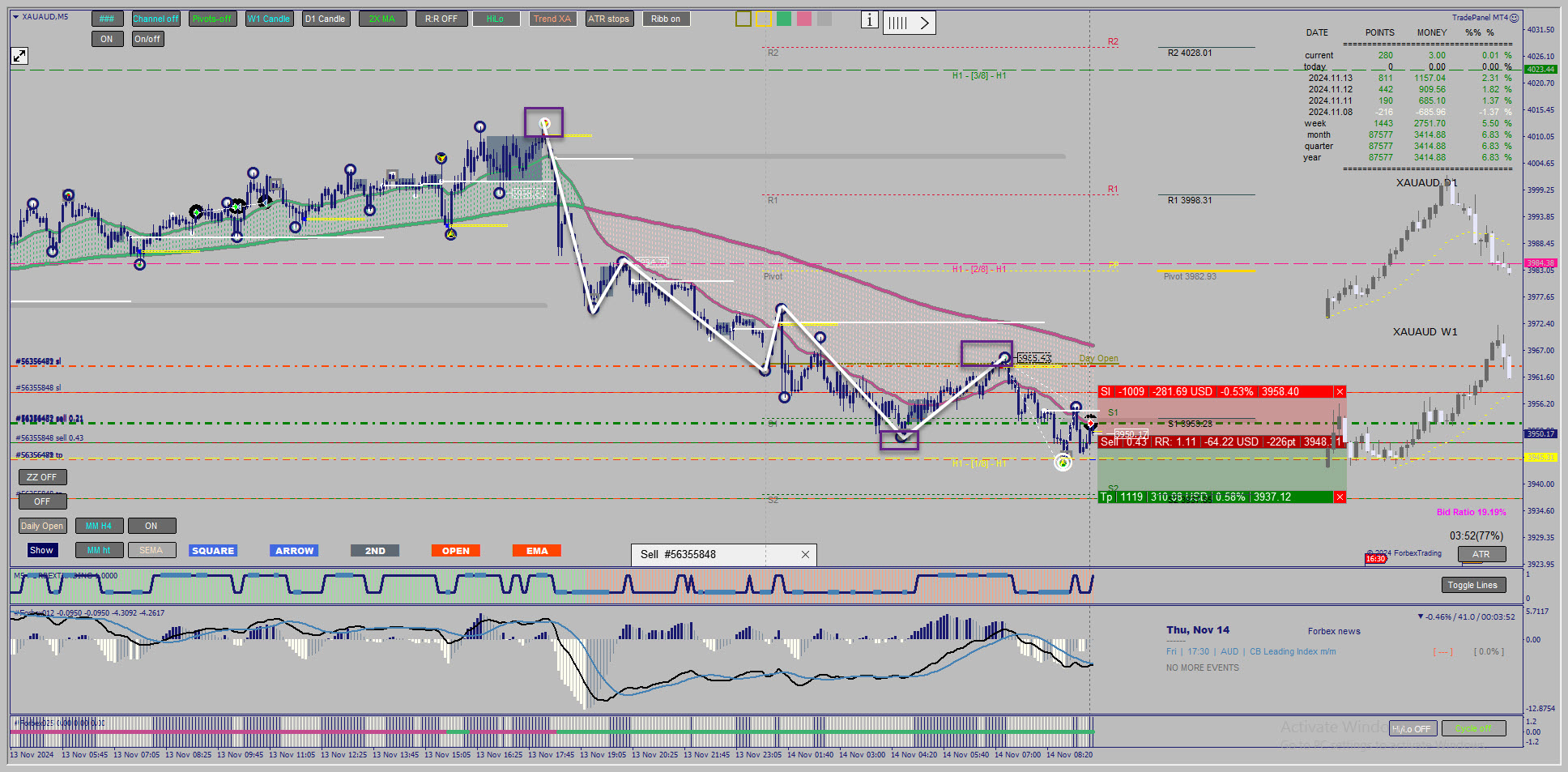Enable the 2X MA button

(382, 19)
